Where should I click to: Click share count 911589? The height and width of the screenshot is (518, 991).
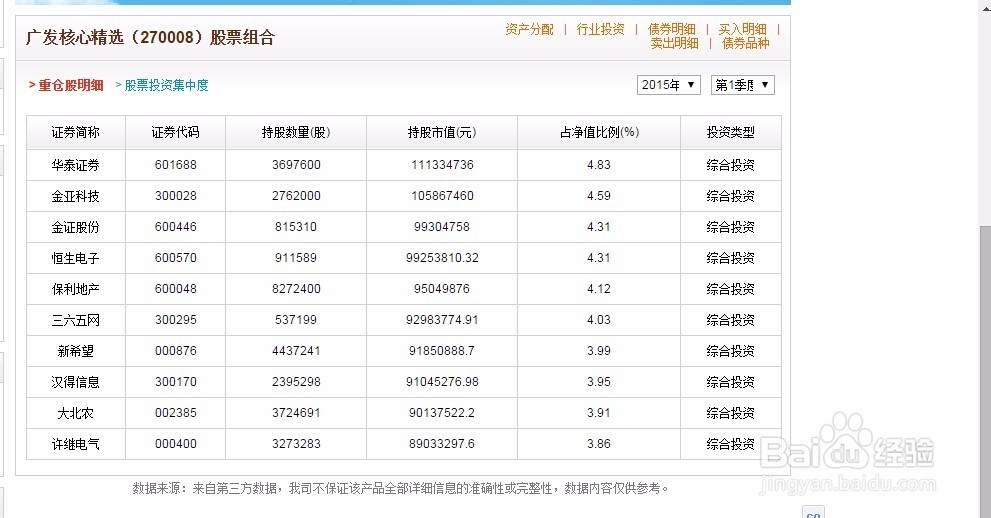coord(296,258)
